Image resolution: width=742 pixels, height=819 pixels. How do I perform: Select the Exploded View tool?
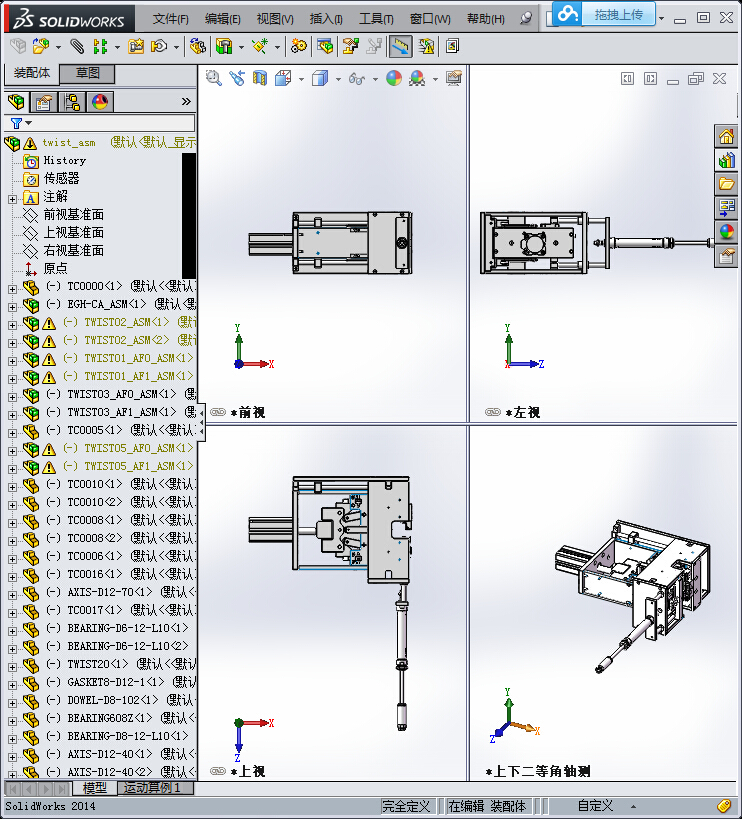point(350,46)
